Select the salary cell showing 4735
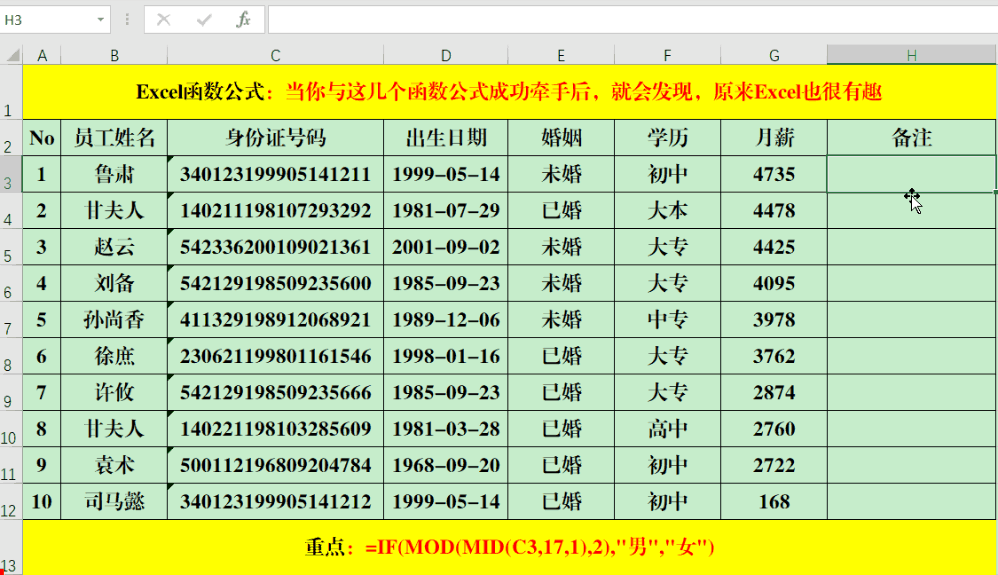Screen dimensions: 998x575 coord(774,174)
